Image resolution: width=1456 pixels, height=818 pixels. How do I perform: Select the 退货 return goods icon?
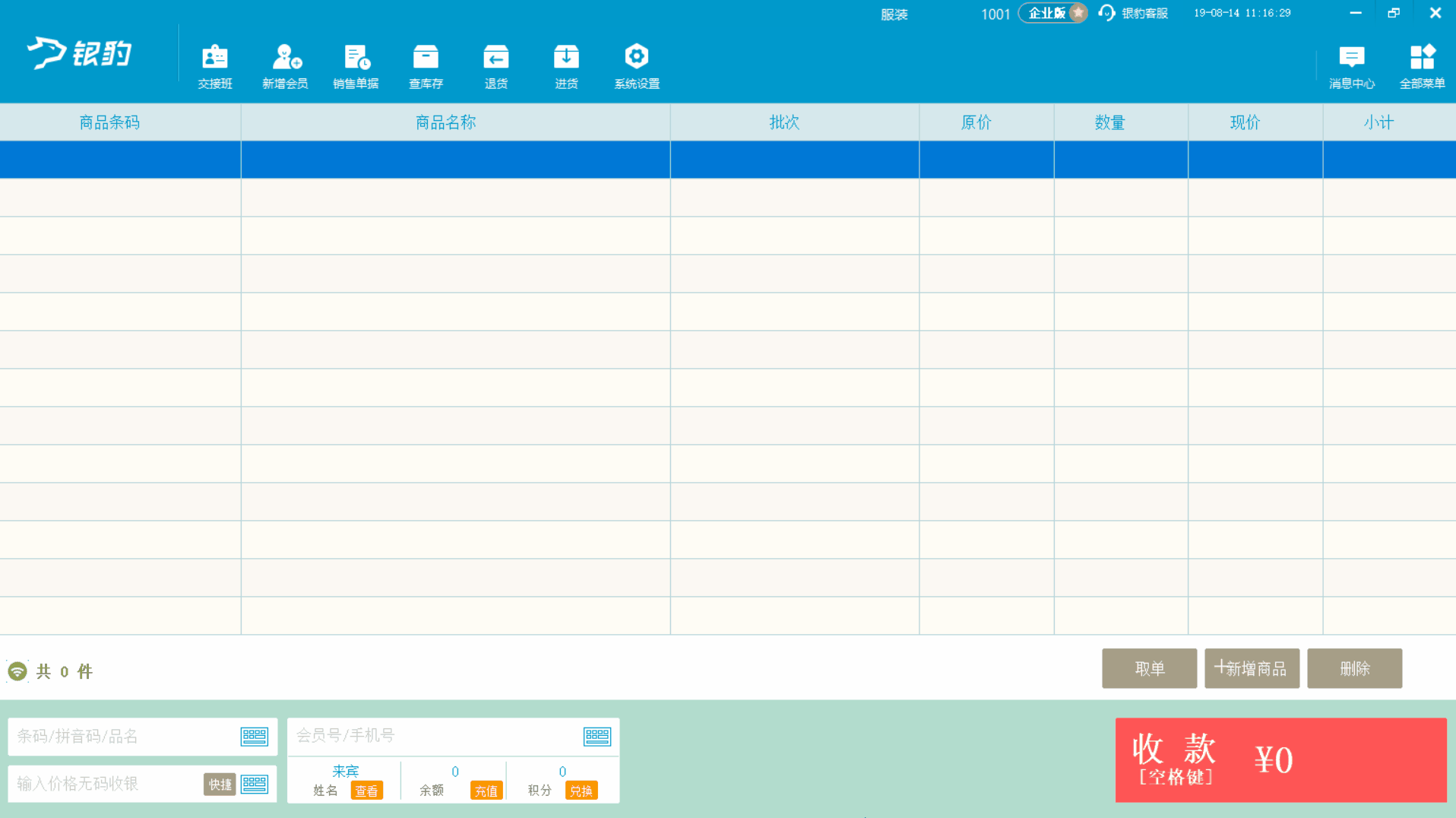pyautogui.click(x=495, y=66)
